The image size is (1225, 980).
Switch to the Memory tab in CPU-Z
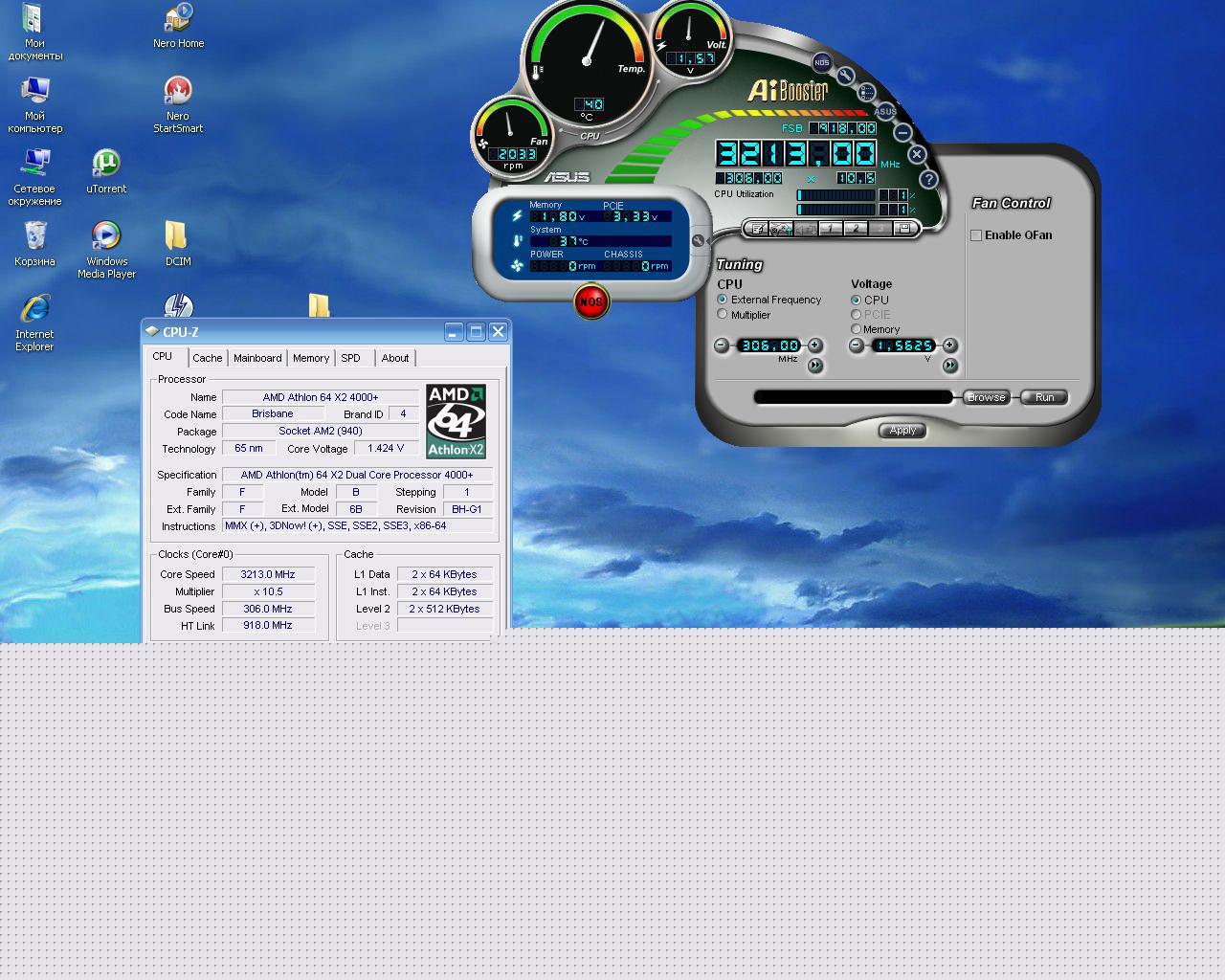(311, 358)
